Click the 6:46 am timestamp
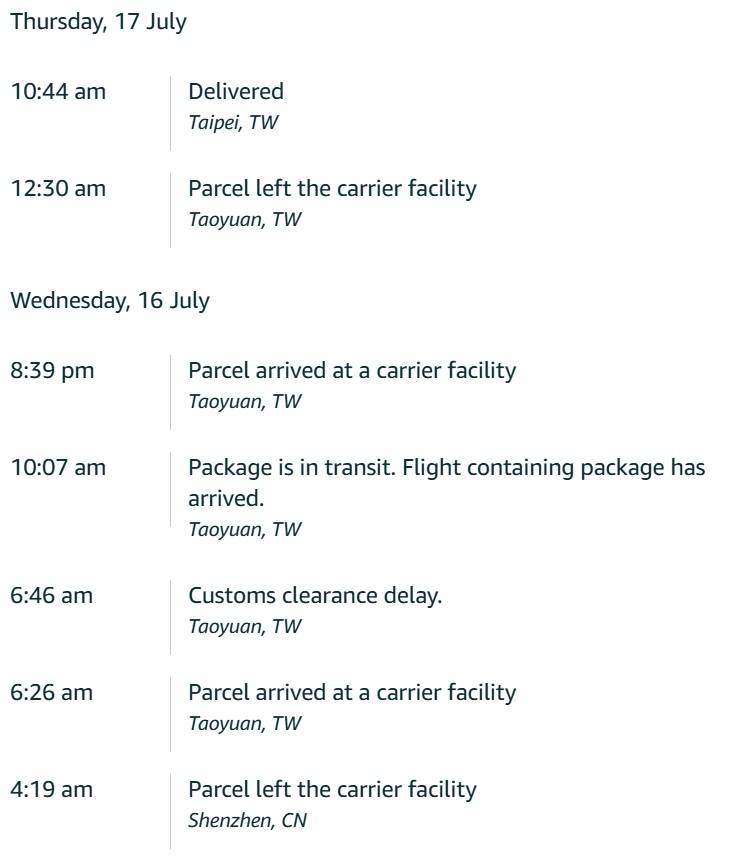730x867 pixels. [51, 596]
